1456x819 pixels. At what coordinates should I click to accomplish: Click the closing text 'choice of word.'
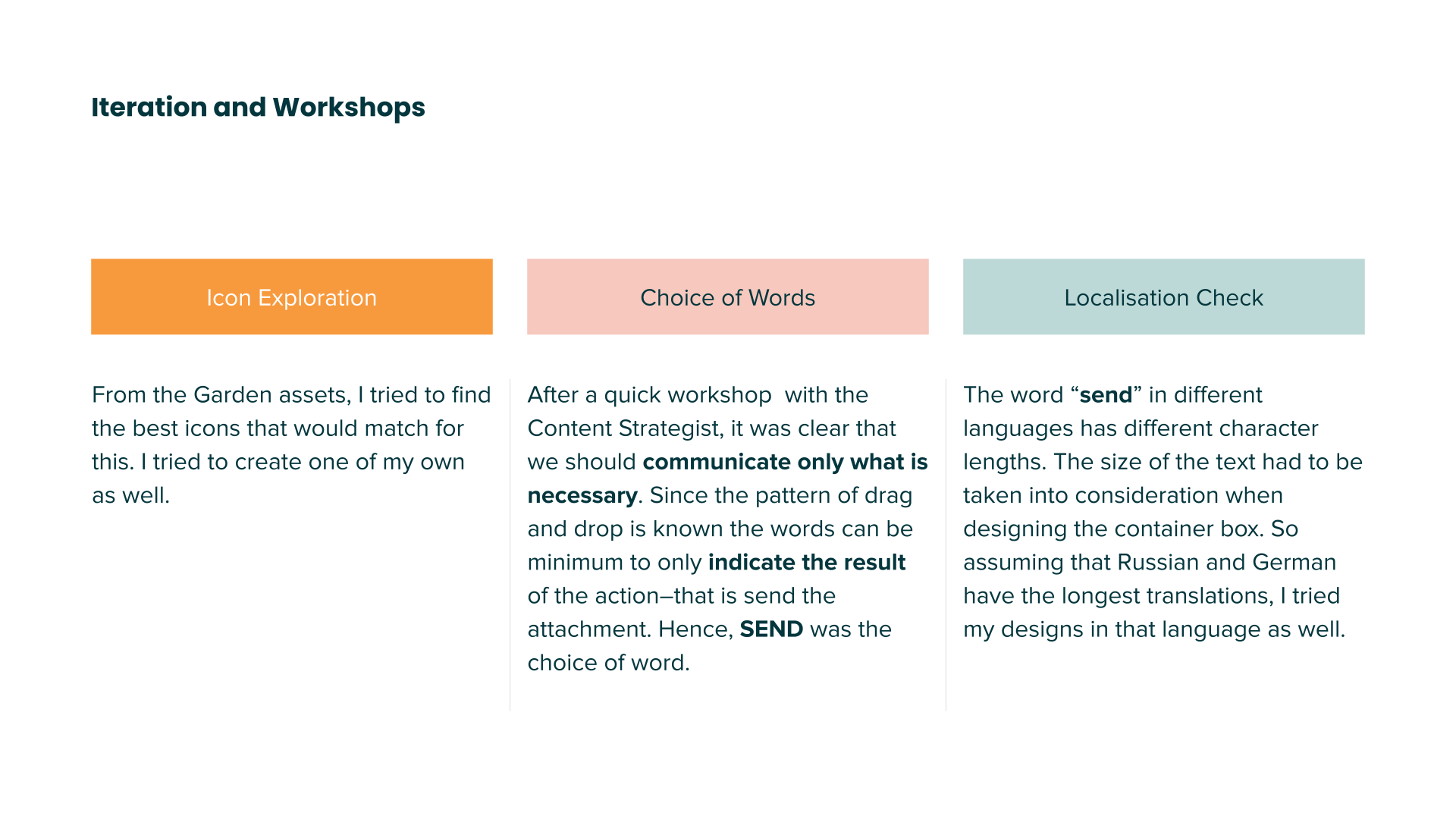(608, 662)
